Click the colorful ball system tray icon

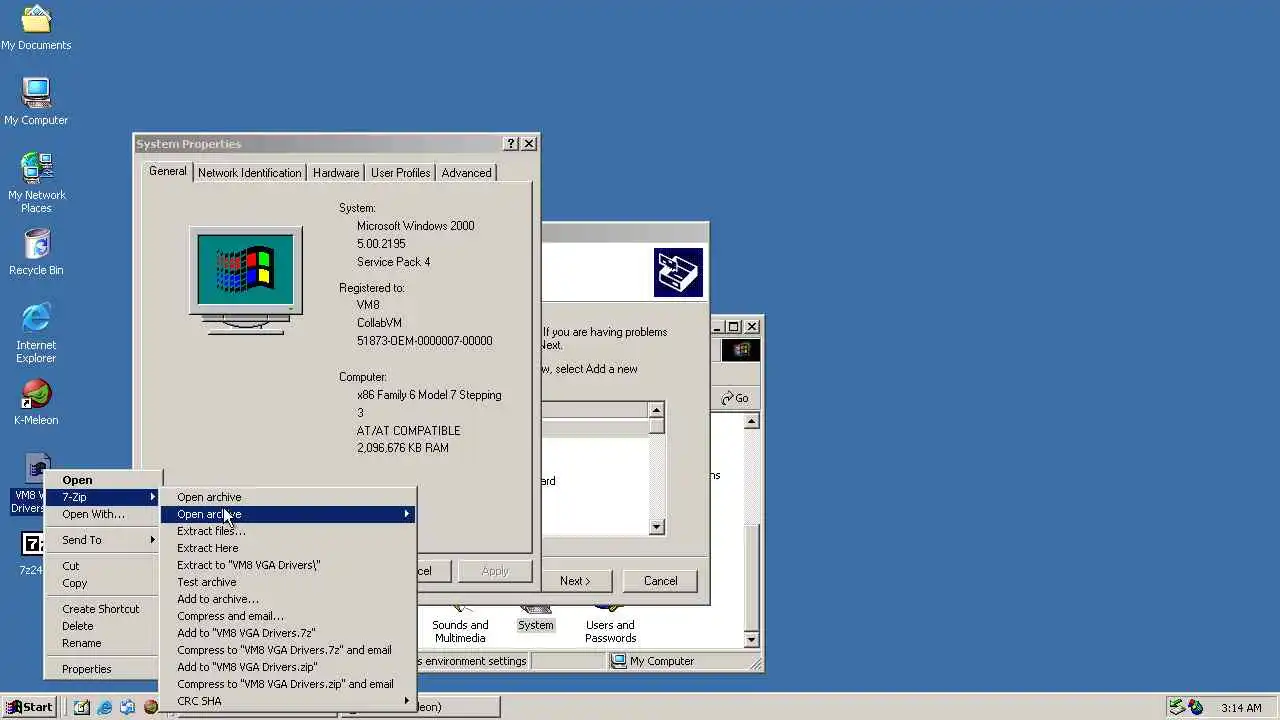pyautogui.click(x=1196, y=707)
